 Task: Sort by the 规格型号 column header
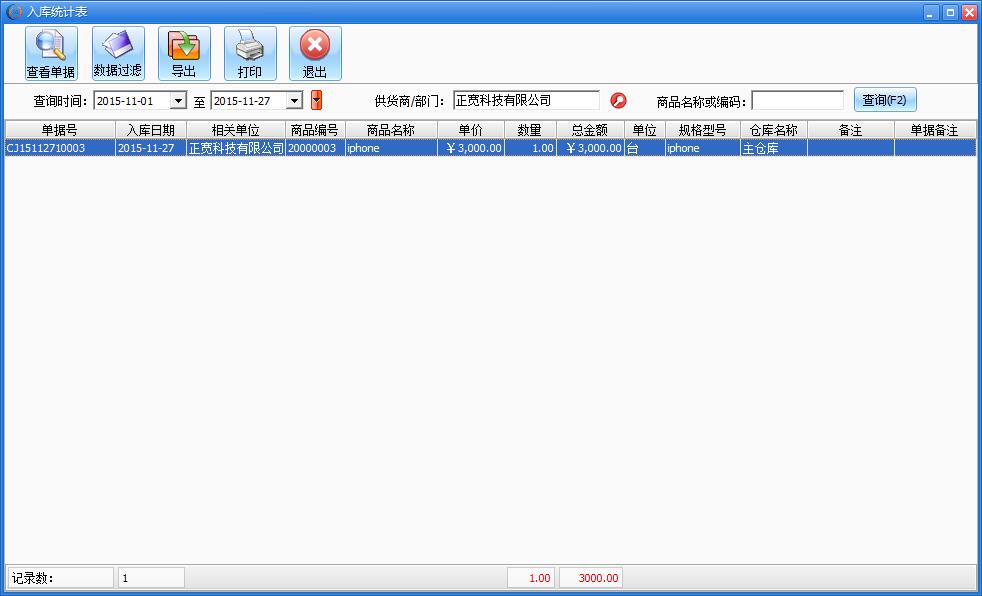click(x=702, y=130)
